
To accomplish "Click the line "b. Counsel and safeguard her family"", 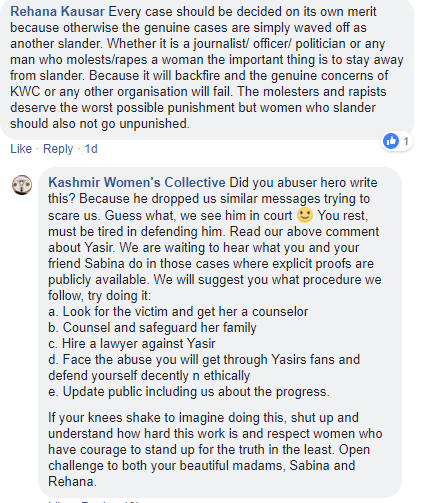I will tap(152, 328).
